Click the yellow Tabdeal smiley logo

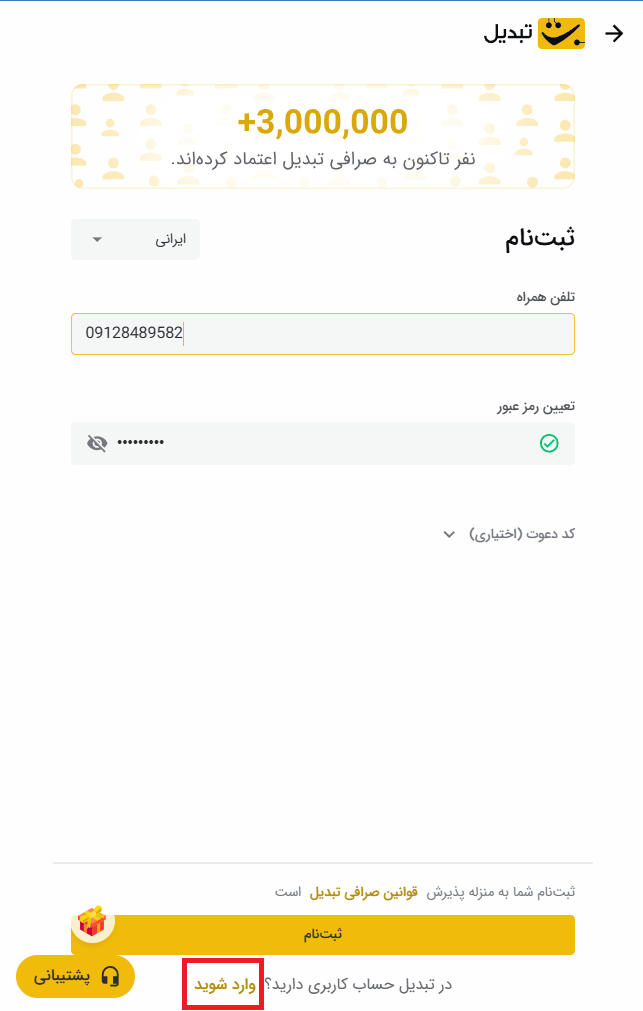point(561,34)
